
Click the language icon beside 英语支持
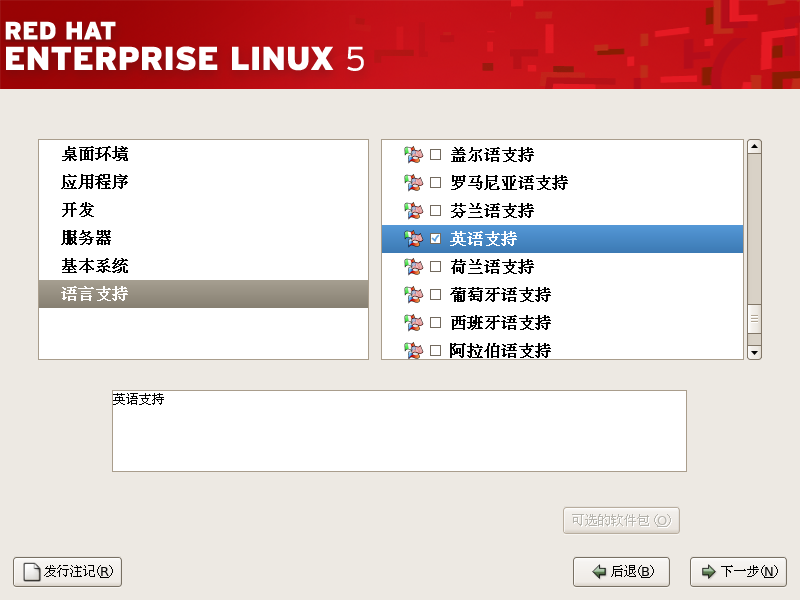pos(413,238)
